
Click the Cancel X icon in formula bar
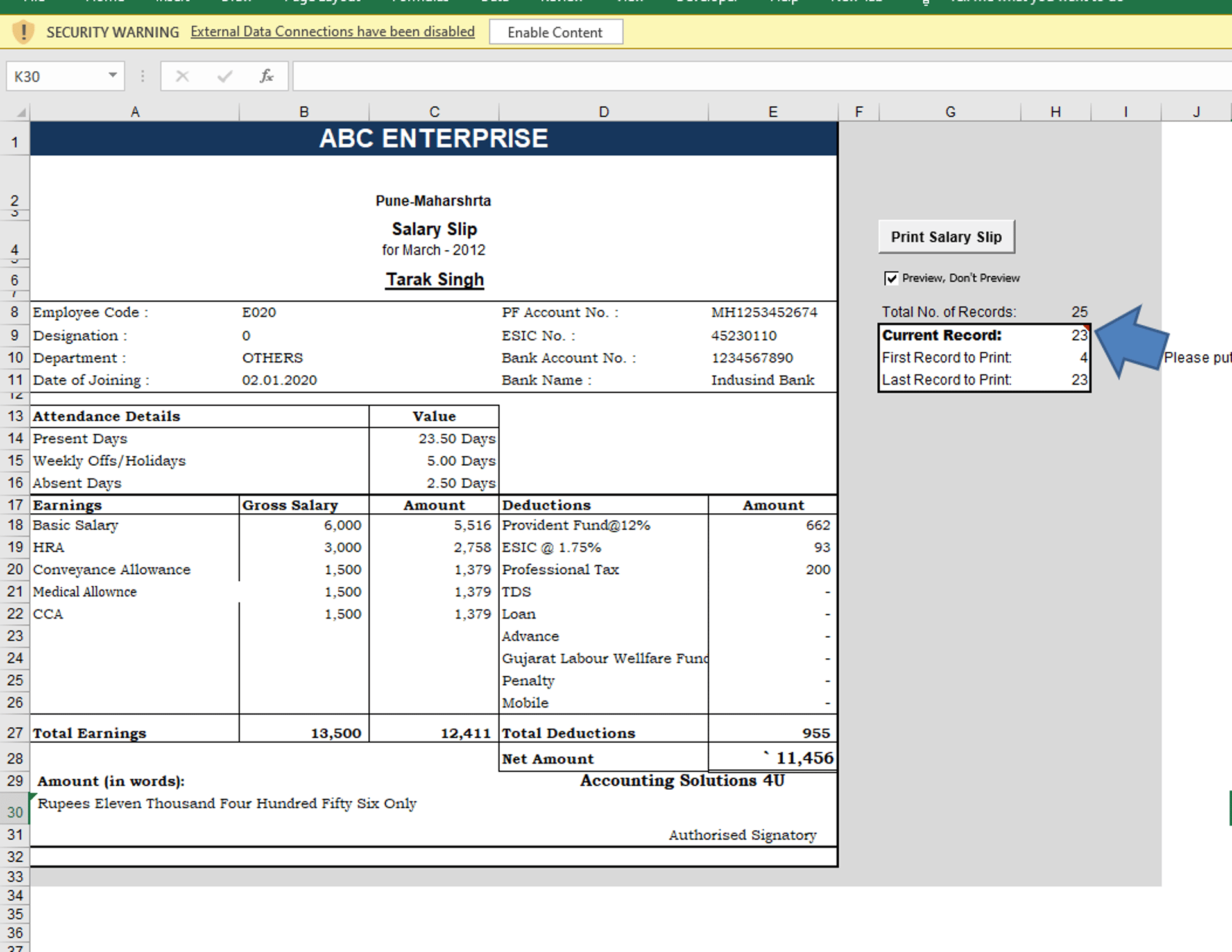[x=182, y=76]
